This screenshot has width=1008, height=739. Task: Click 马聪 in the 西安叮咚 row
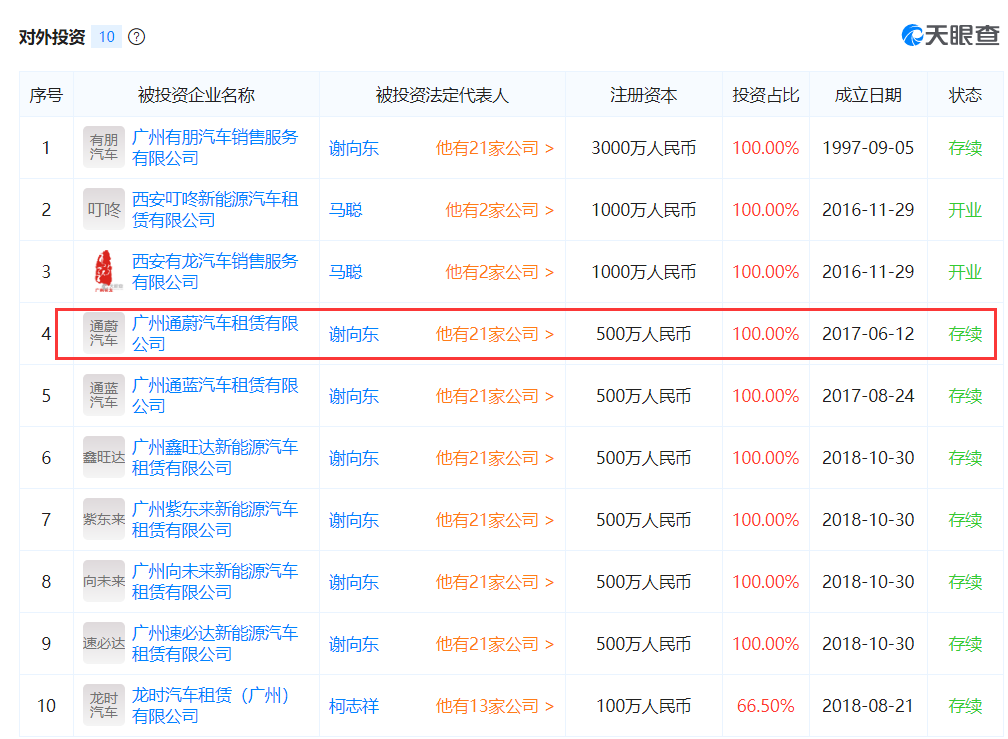tap(345, 210)
